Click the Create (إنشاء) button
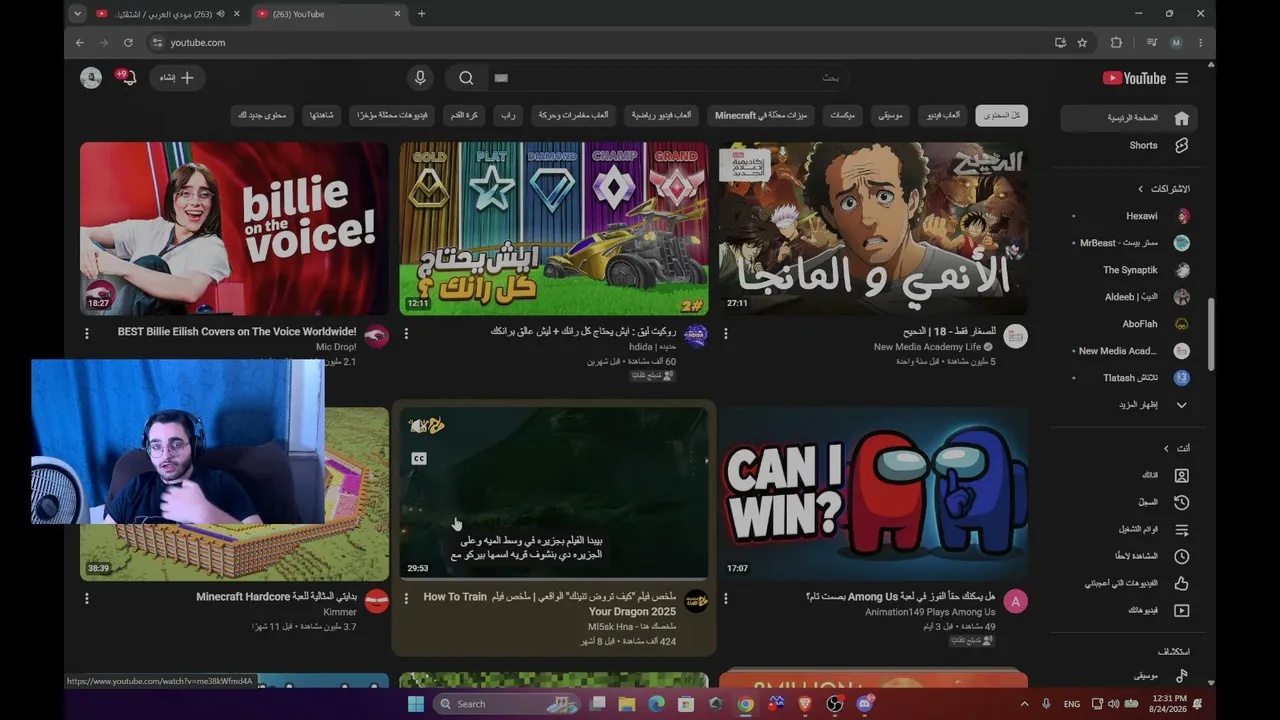The image size is (1280, 720). (176, 78)
